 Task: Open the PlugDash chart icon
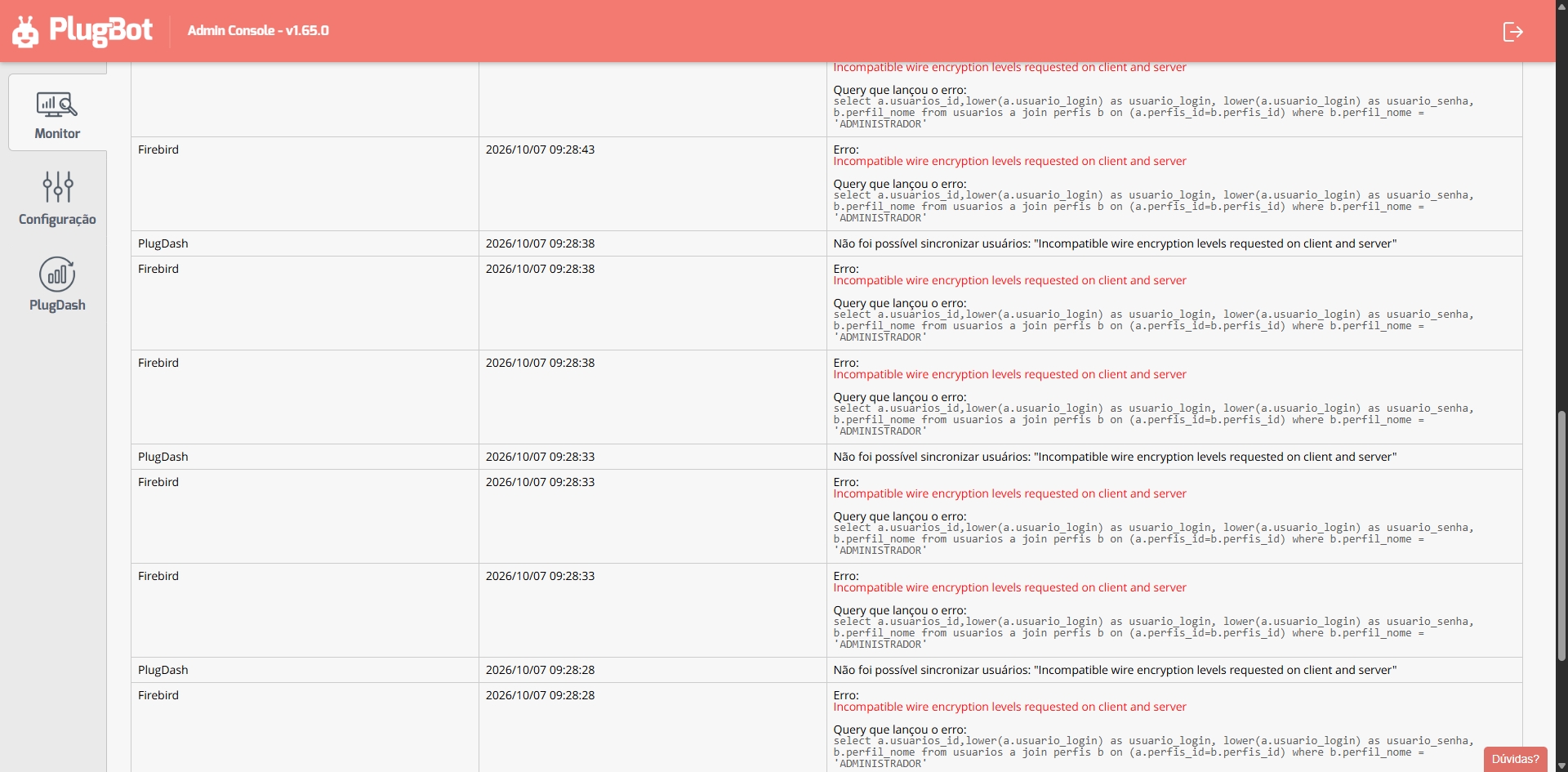57,274
